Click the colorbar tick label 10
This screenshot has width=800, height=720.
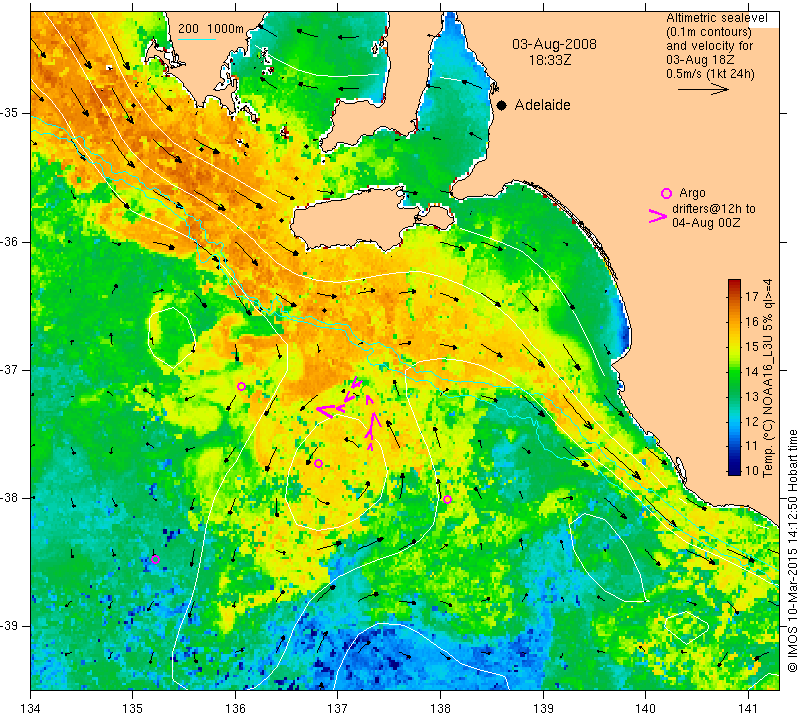752,470
